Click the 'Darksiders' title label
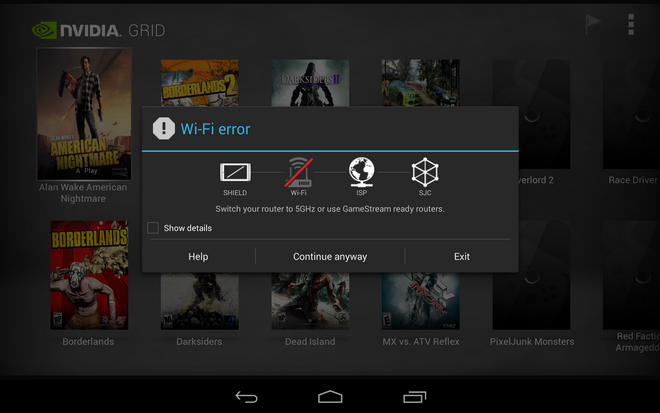This screenshot has width=660, height=413. 199,341
